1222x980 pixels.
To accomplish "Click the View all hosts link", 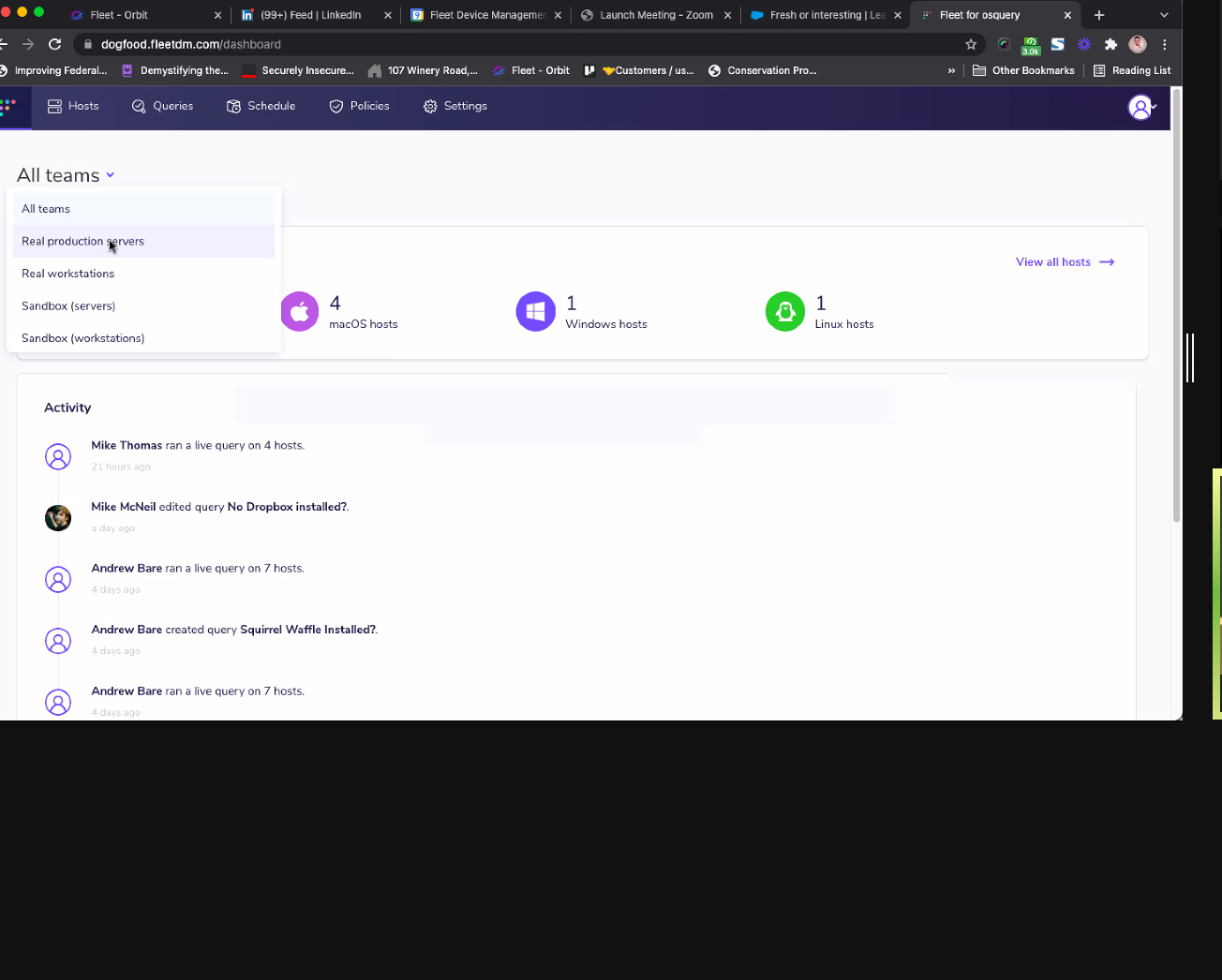I will 1065,262.
